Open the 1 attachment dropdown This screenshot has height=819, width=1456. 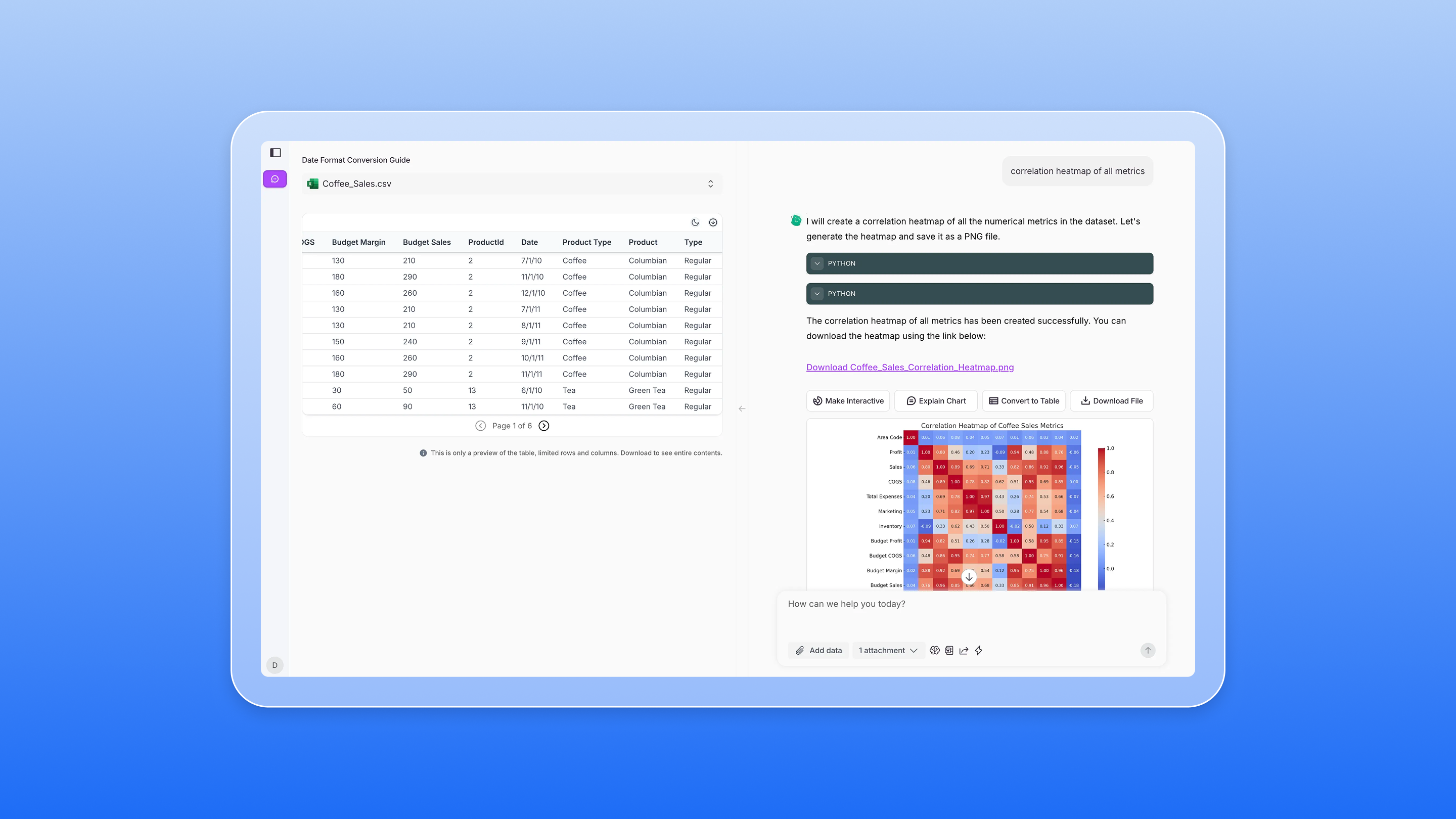coord(887,651)
